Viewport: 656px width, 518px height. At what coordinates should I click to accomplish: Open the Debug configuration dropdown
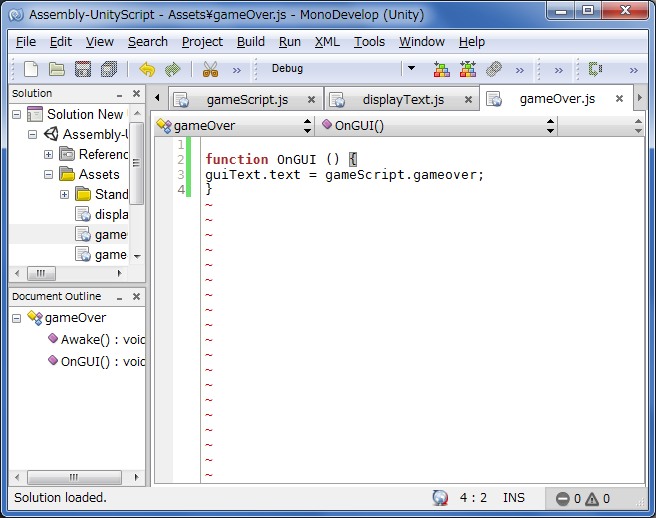click(410, 69)
